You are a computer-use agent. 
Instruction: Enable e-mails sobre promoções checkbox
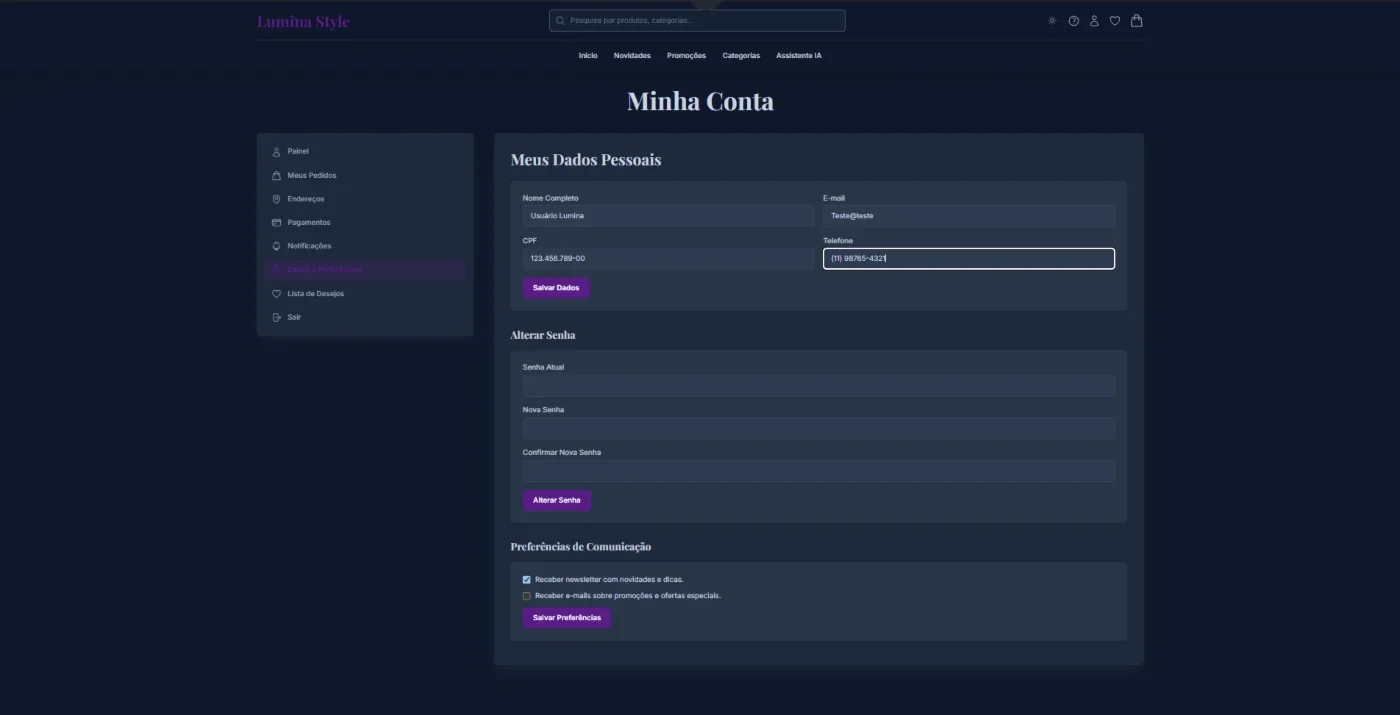(527, 596)
